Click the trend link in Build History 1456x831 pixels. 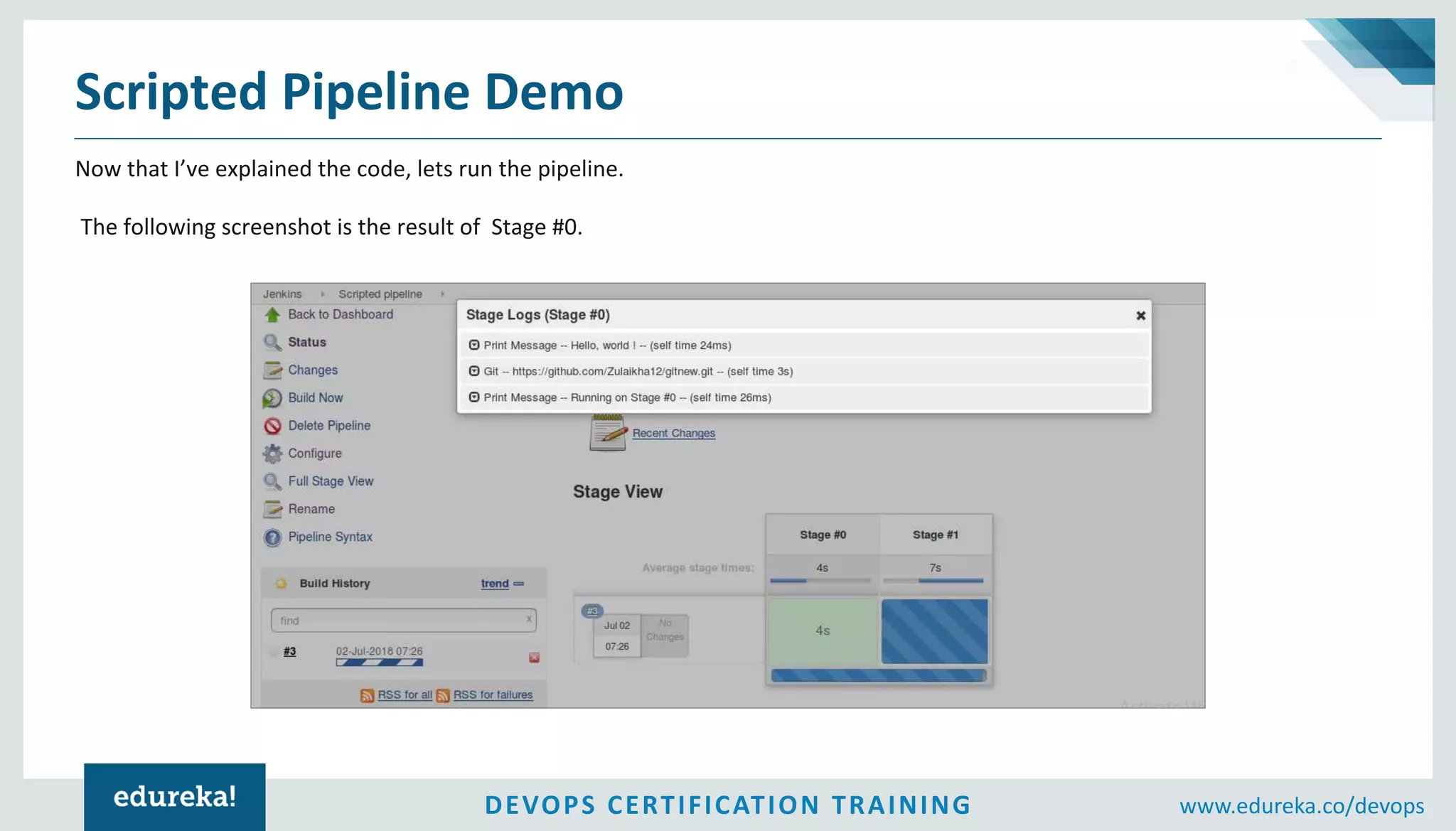[x=495, y=584]
